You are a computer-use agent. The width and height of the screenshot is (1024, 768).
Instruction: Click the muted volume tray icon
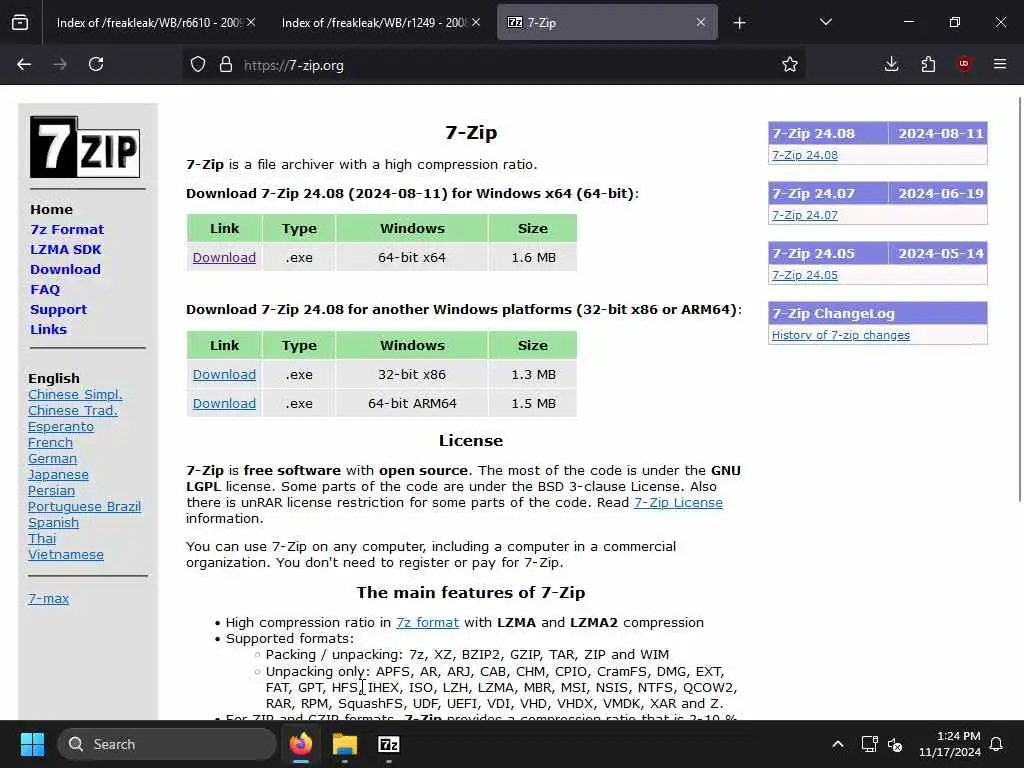click(895, 744)
